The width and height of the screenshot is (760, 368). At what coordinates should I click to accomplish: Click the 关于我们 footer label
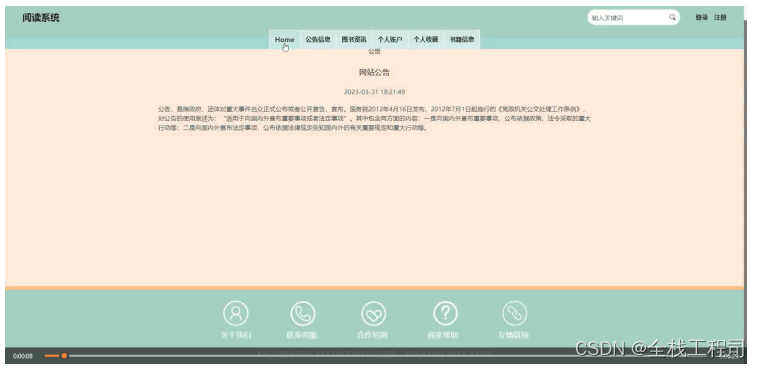pyautogui.click(x=236, y=335)
